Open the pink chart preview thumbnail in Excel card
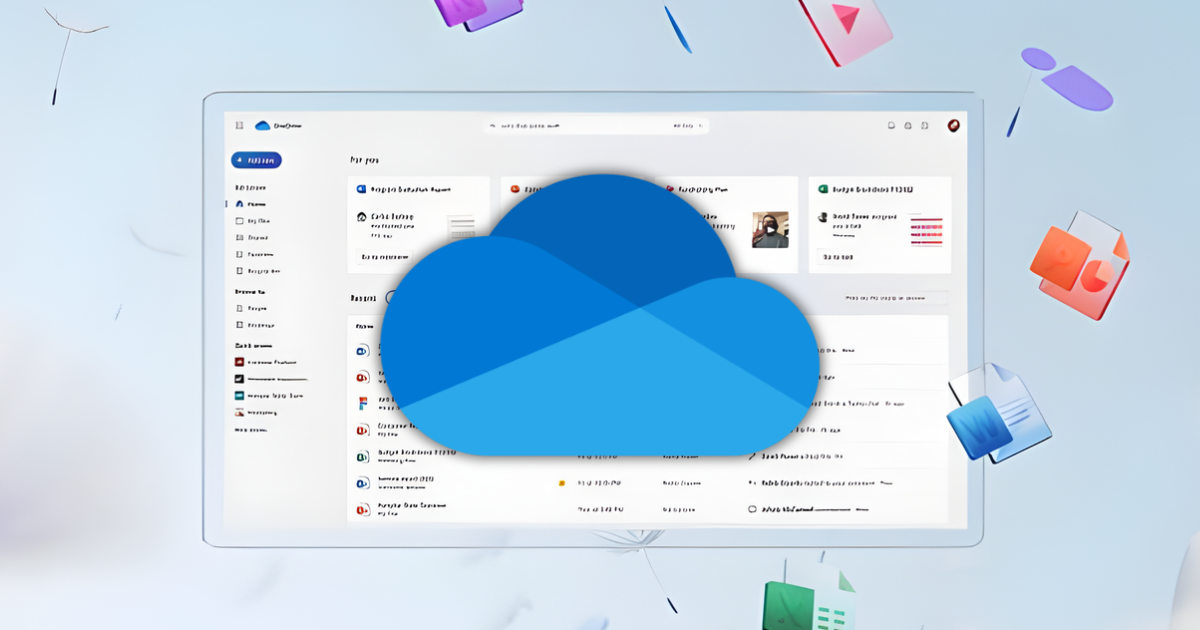The image size is (1200, 630). (926, 231)
